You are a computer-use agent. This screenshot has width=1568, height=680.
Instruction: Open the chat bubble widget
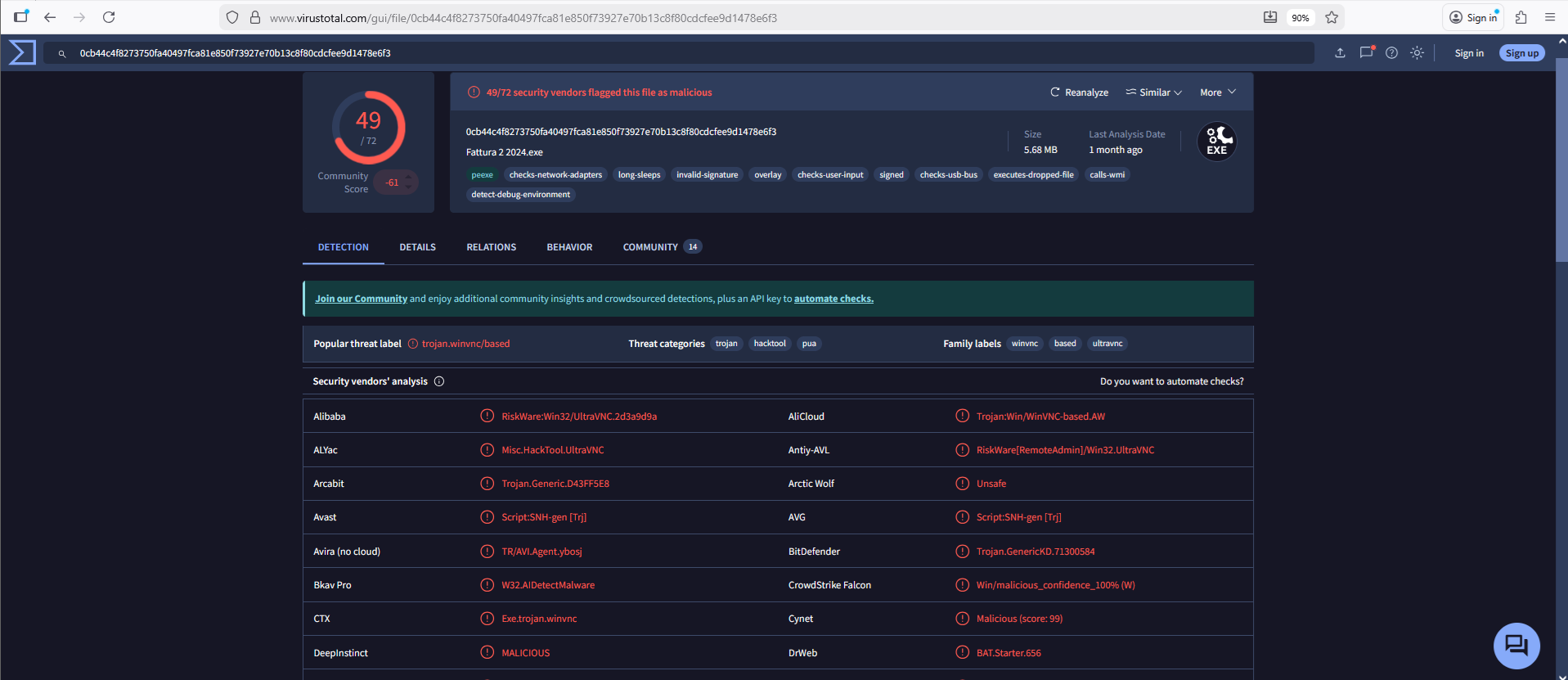pyautogui.click(x=1516, y=646)
